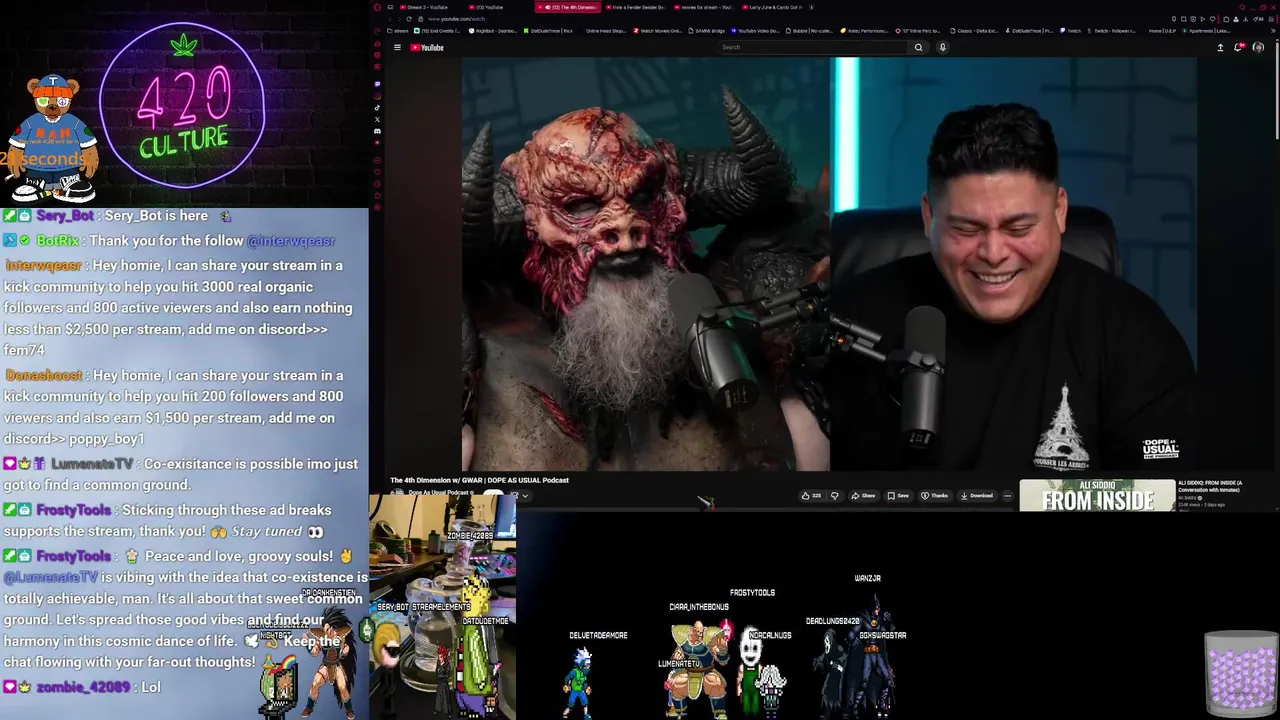This screenshot has width=1280, height=720.
Task: Open 'SAMMI Bridge' bookmark
Action: (707, 31)
